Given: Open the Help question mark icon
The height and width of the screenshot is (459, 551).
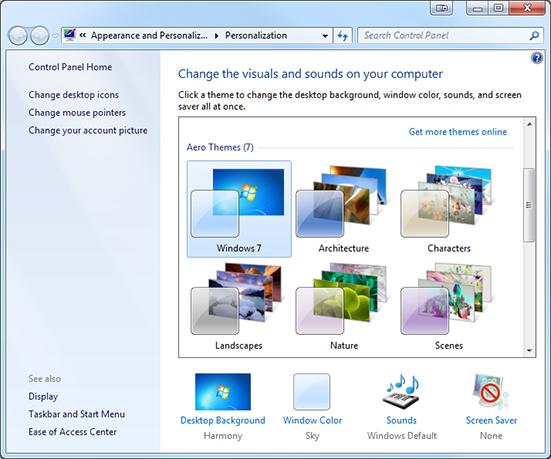Looking at the screenshot, I should tap(537, 58).
